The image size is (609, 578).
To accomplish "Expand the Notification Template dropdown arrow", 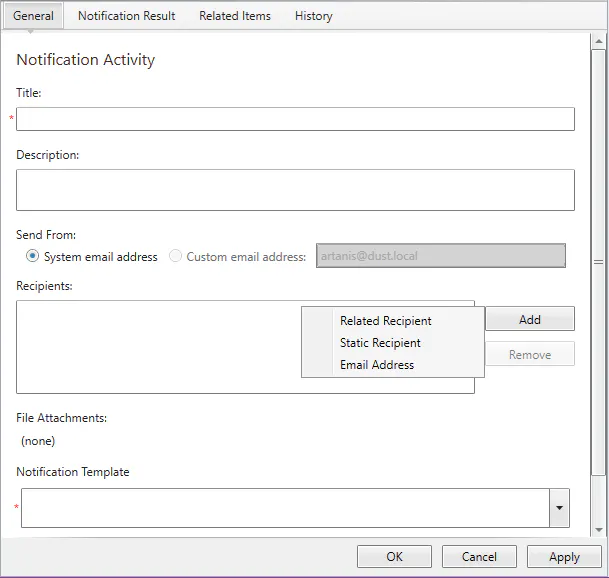I will 559,508.
